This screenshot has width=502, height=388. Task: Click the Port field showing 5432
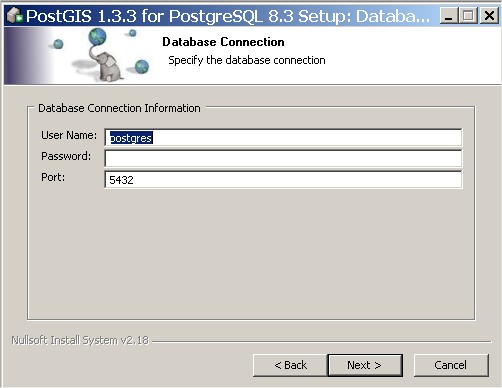pyautogui.click(x=283, y=180)
